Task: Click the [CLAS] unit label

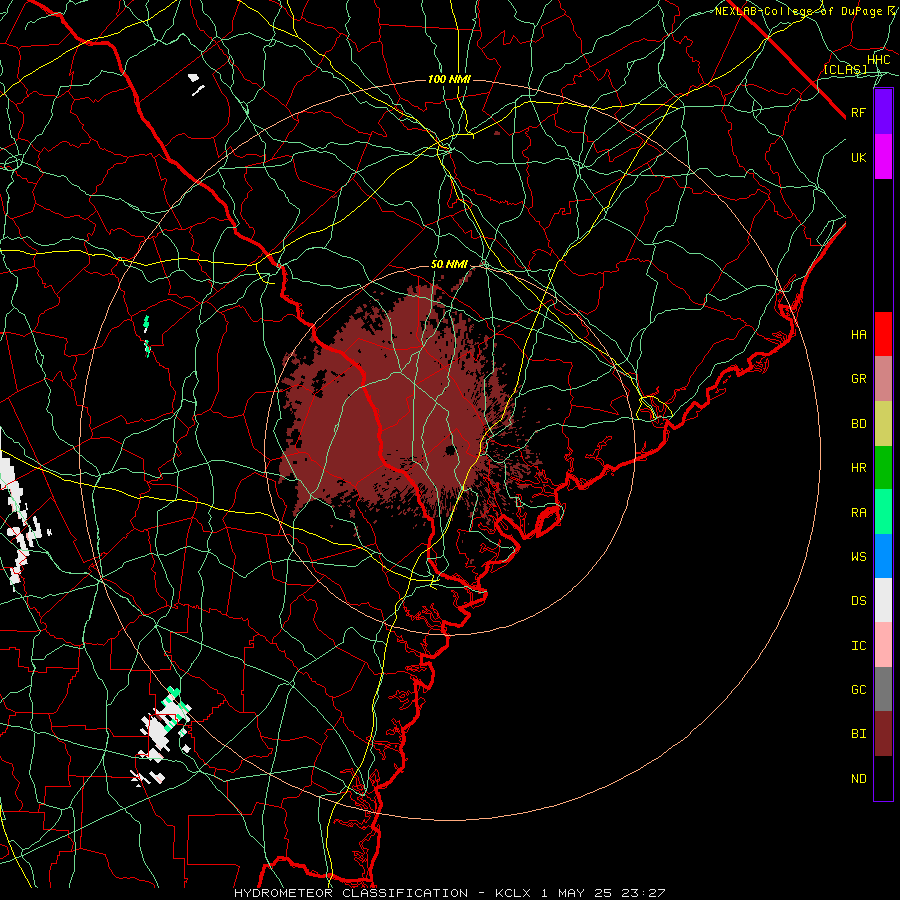Action: tap(845, 69)
